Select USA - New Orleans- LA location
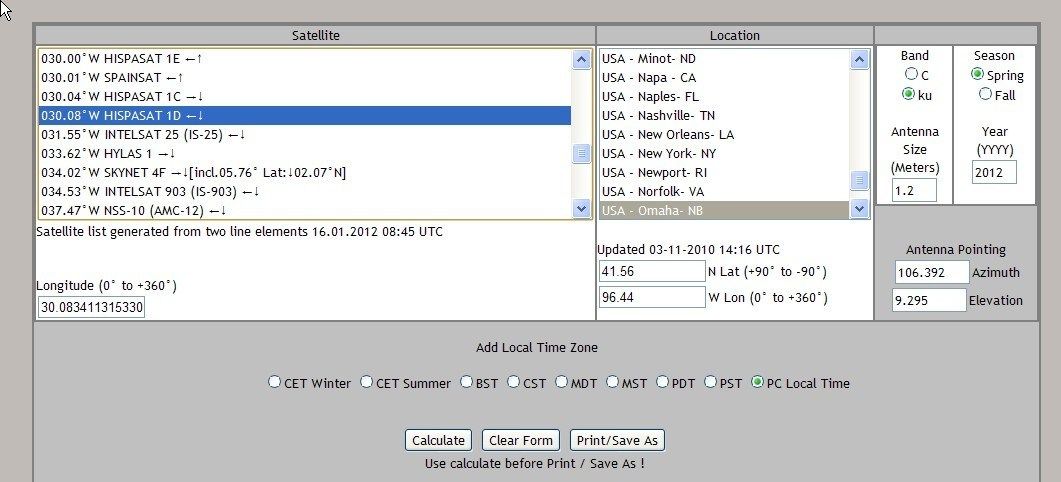The width and height of the screenshot is (1061, 482). tap(724, 135)
